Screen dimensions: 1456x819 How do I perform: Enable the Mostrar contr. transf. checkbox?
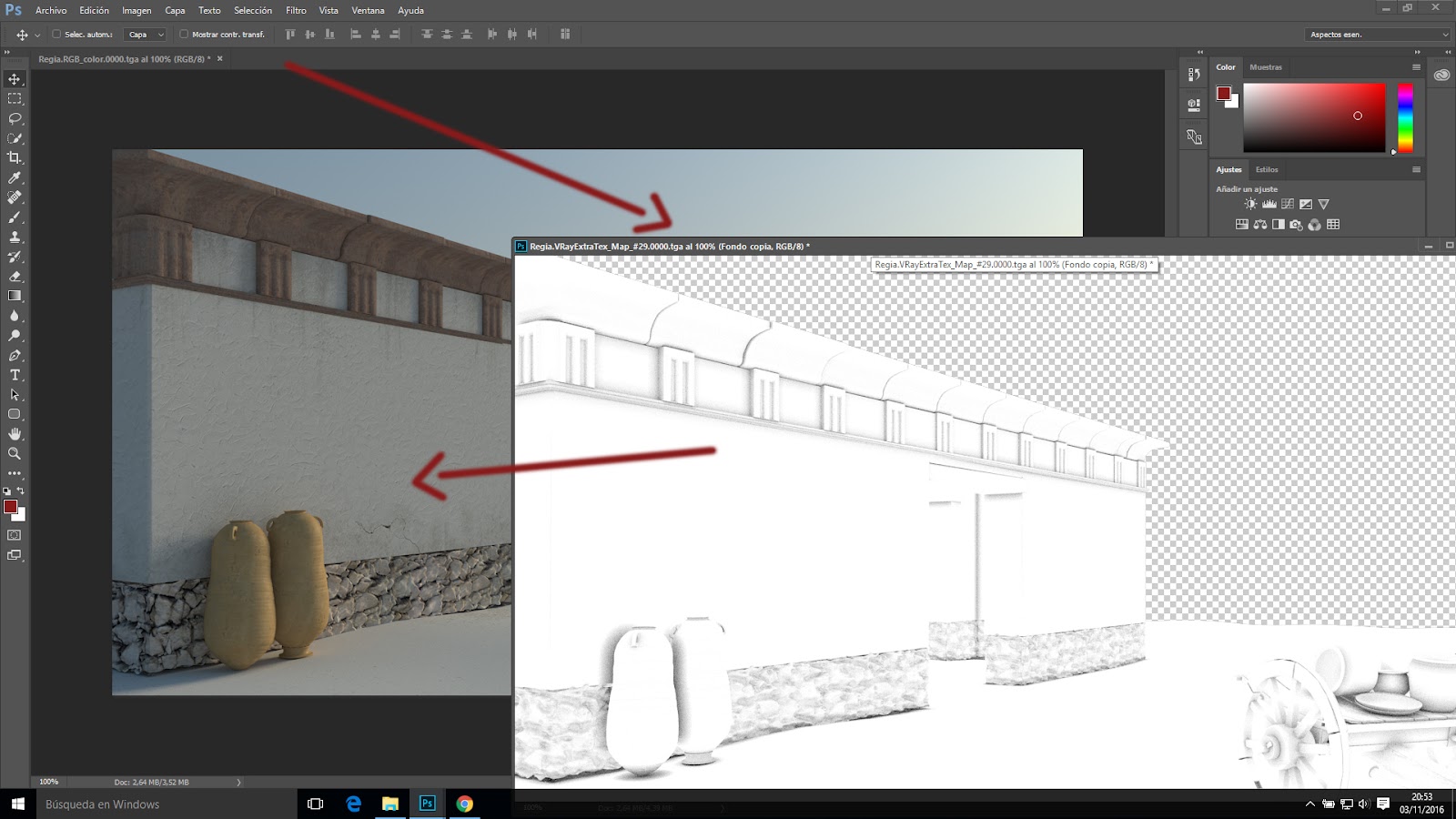pos(184,35)
